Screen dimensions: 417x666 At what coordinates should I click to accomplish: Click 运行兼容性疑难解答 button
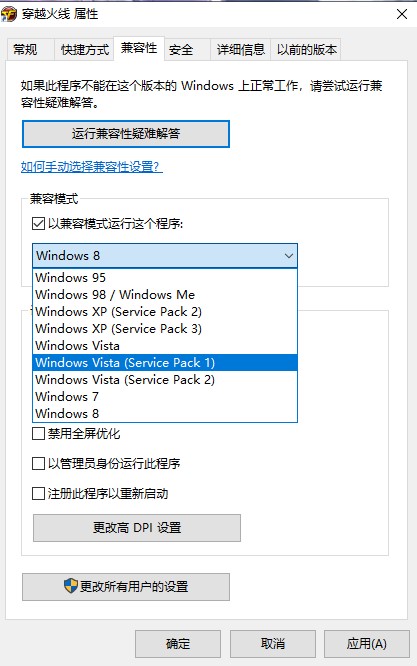pos(126,134)
